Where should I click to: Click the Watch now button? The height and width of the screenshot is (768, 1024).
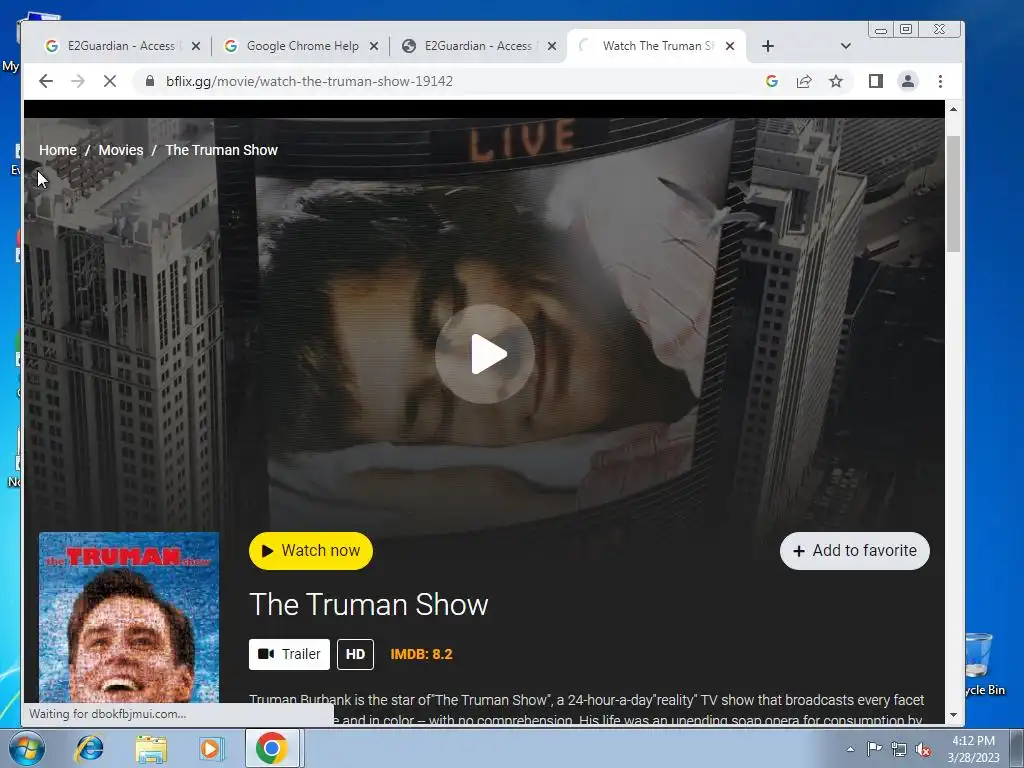pyautogui.click(x=311, y=551)
